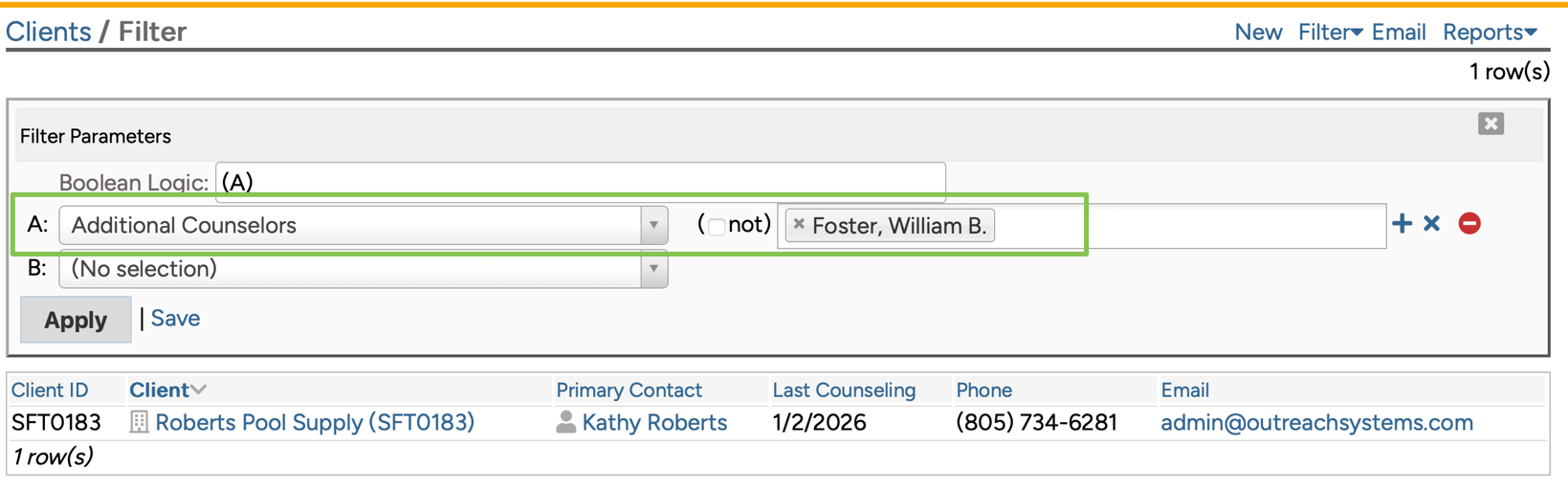1568x490 pixels.
Task: Open the Filter menu in top bar
Action: pos(1329,33)
